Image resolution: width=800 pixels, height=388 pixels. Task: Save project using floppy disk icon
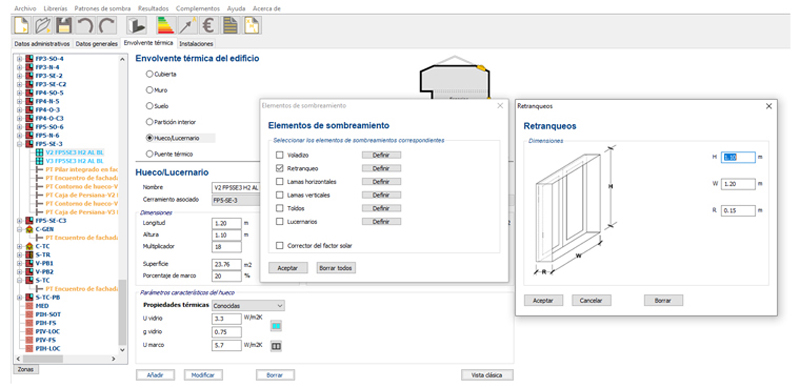63,26
